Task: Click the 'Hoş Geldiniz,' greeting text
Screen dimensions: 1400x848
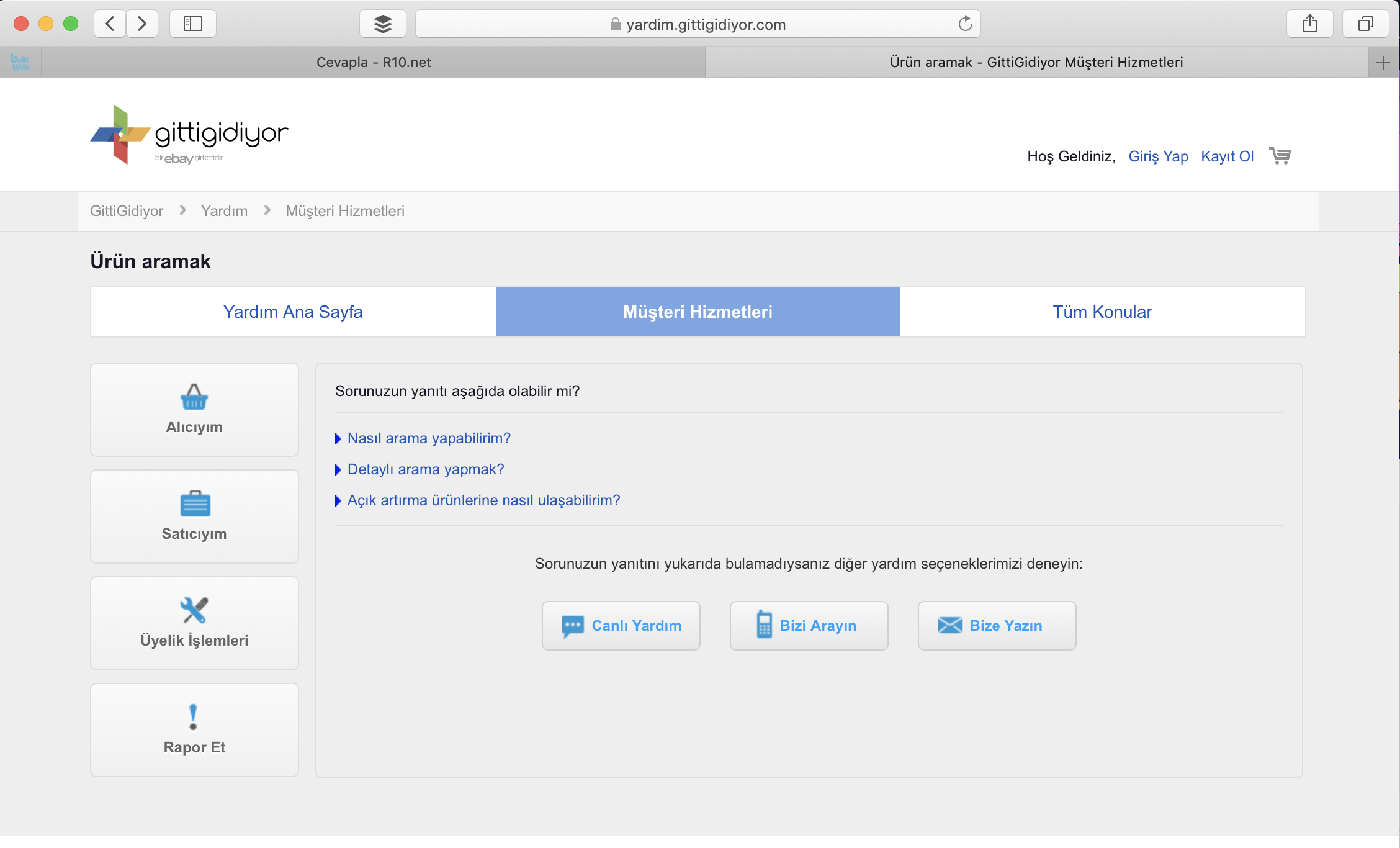Action: (1071, 156)
